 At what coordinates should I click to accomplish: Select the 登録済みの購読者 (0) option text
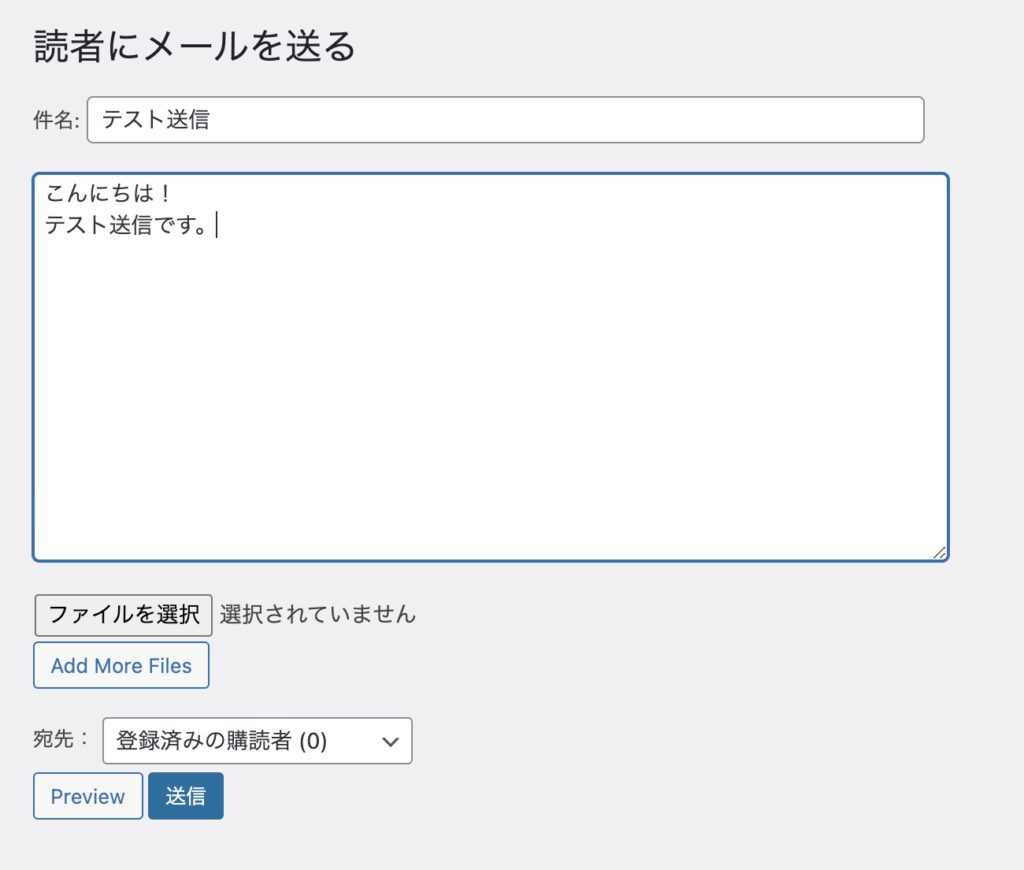tap(204, 741)
